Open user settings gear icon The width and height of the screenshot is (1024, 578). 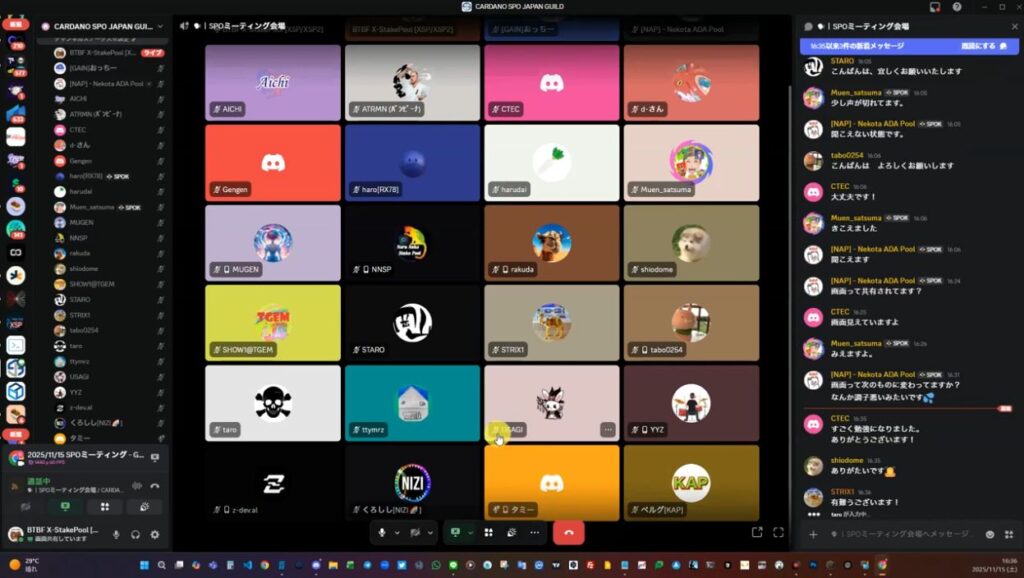(154, 534)
